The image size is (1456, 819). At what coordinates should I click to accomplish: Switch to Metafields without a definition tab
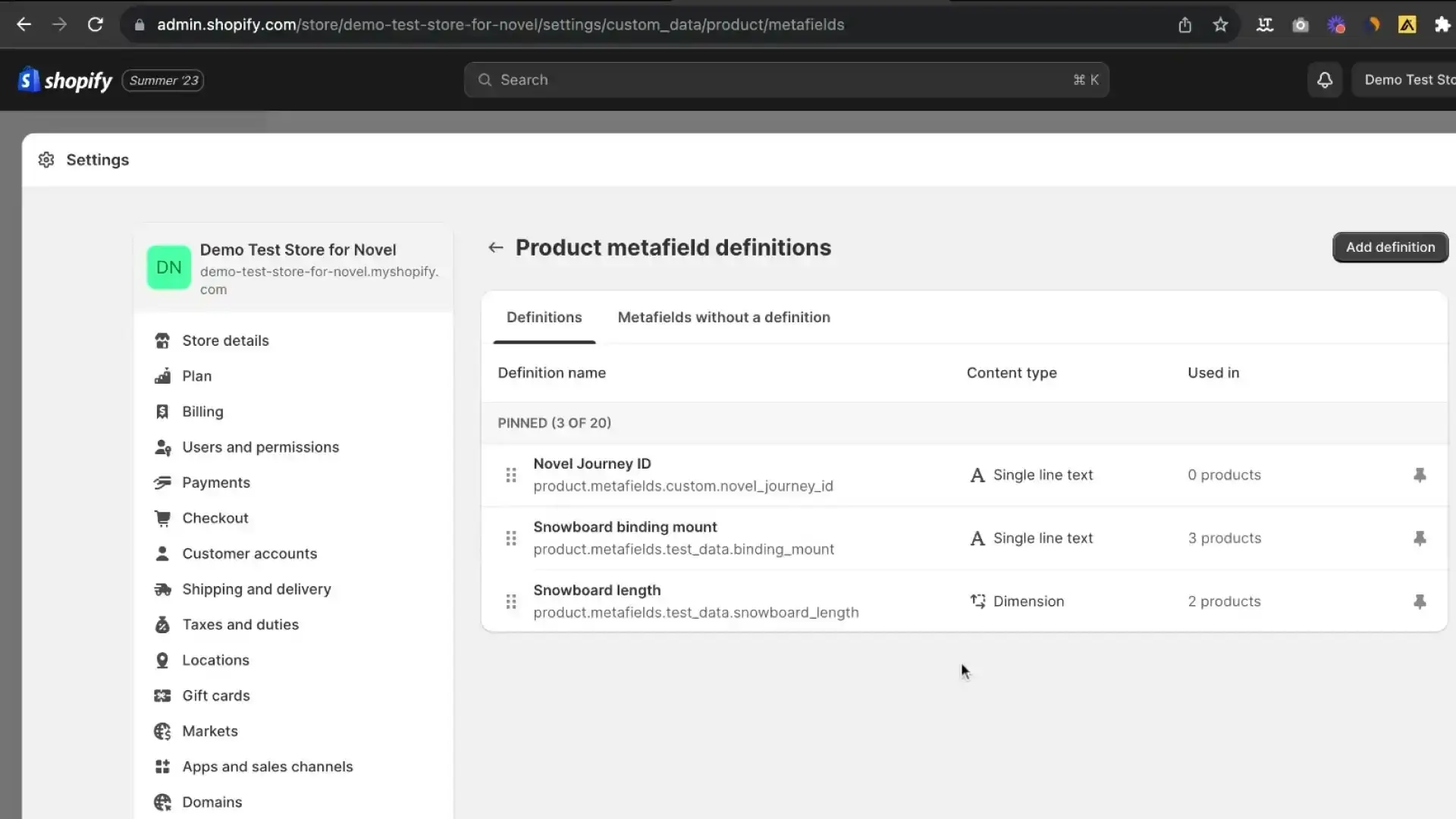point(723,318)
